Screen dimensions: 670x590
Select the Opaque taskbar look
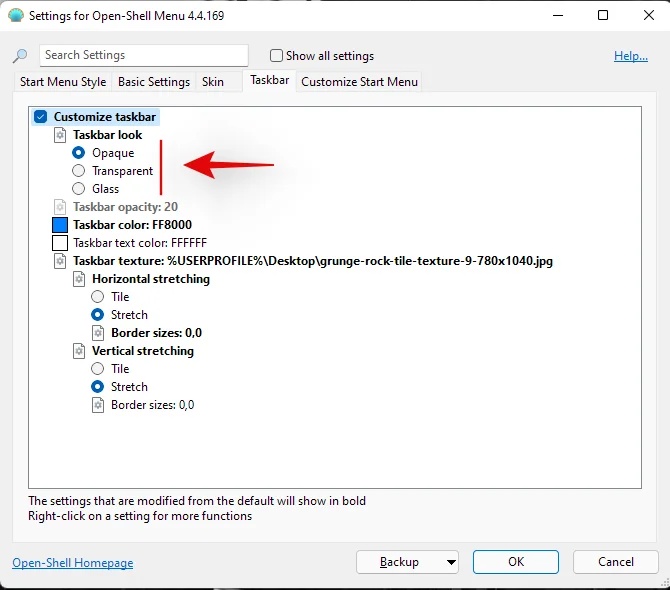coord(79,153)
